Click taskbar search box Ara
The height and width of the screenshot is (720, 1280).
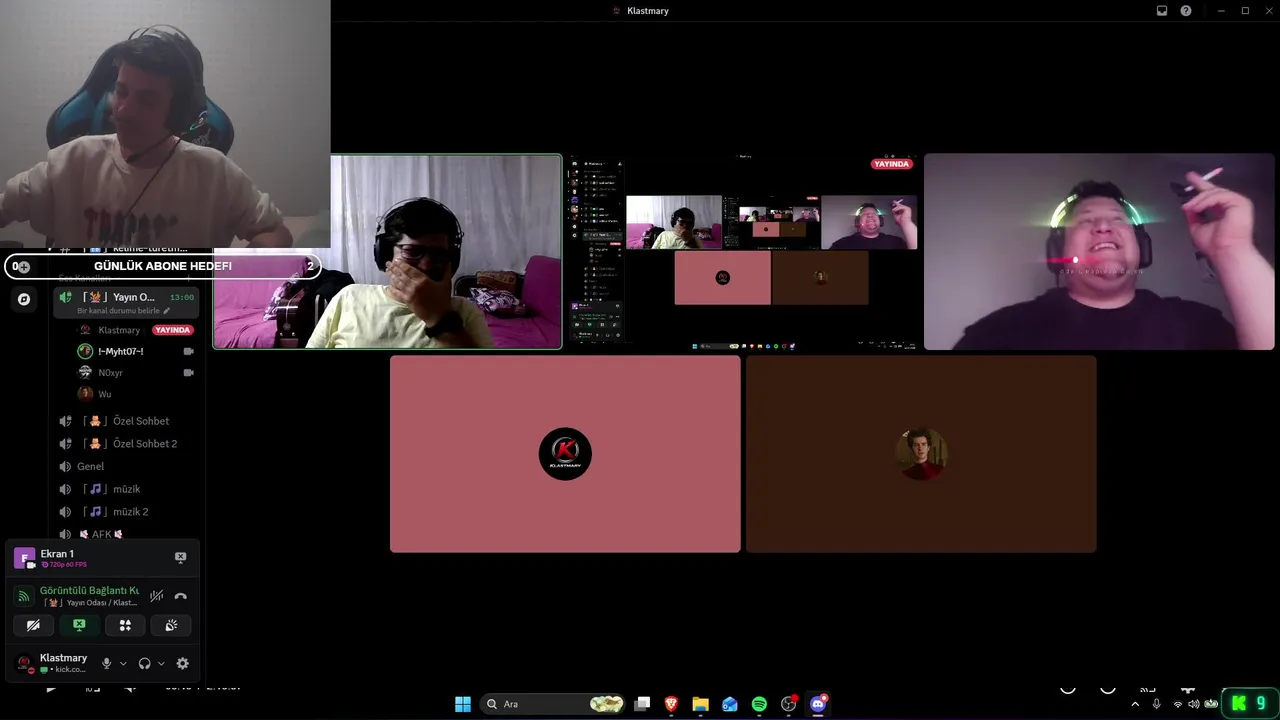tap(554, 704)
